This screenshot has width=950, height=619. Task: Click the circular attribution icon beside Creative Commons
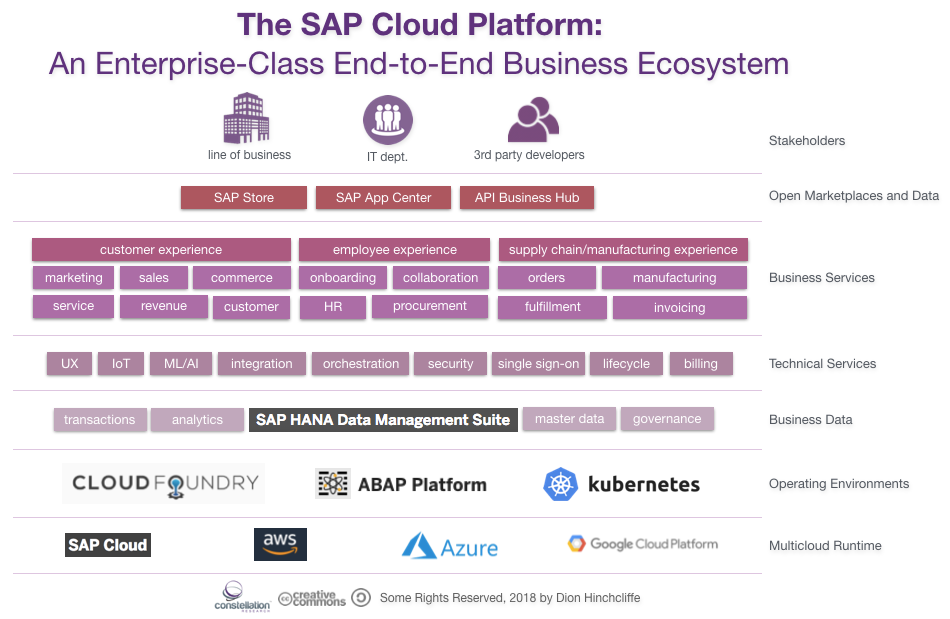tap(361, 598)
